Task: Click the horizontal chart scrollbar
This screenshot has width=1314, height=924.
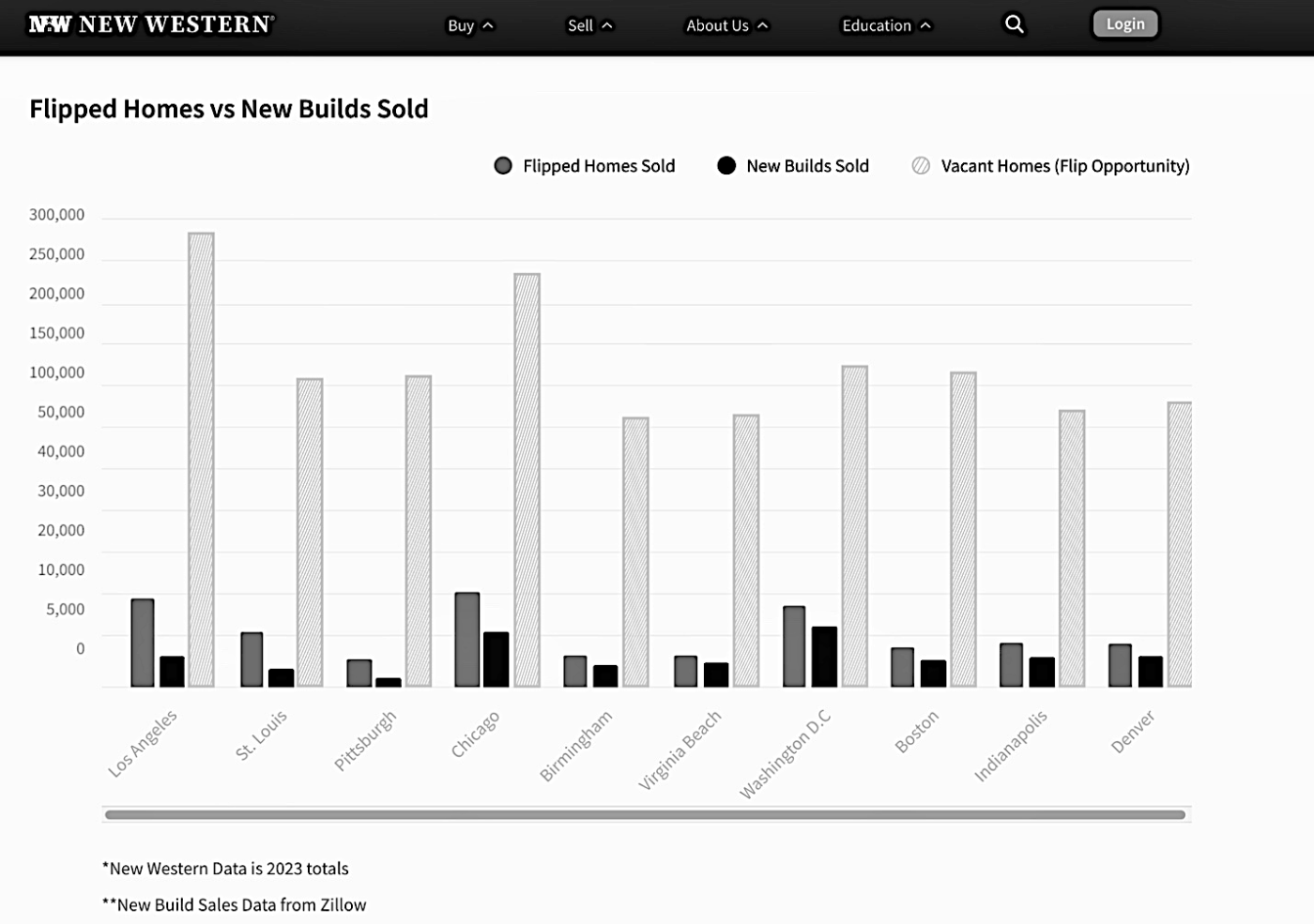Action: (645, 814)
